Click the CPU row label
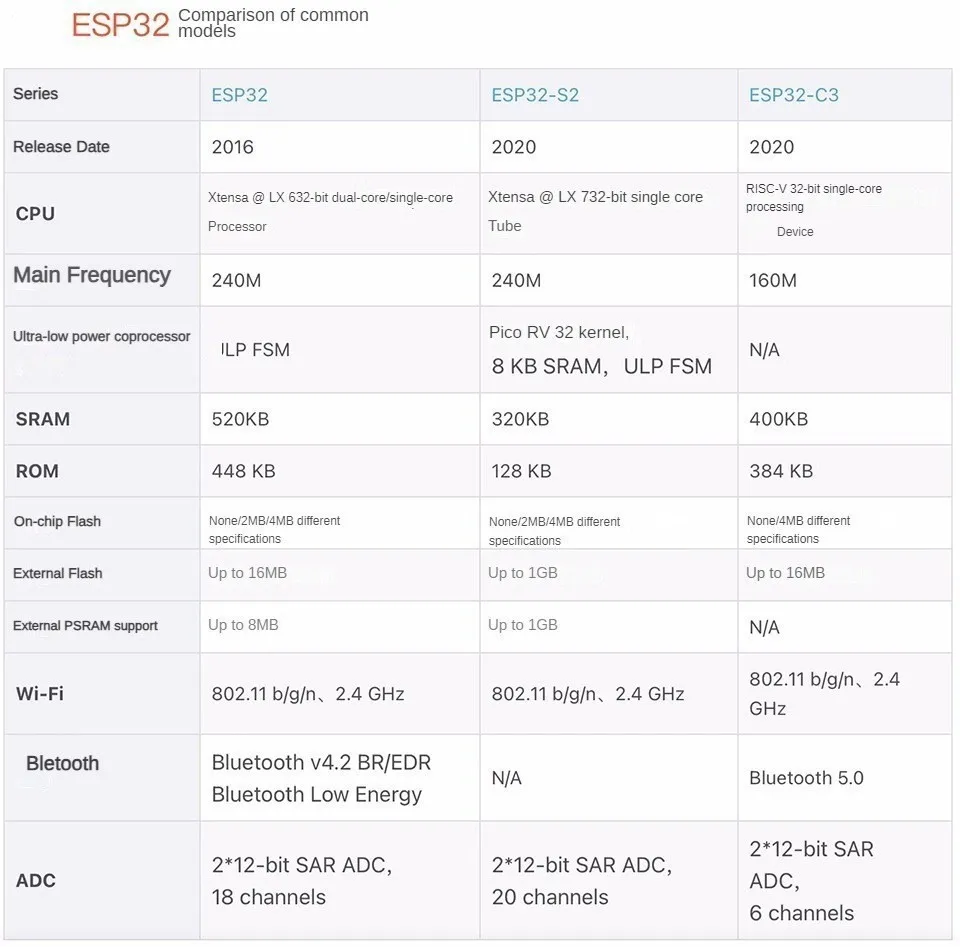The width and height of the screenshot is (960, 947). click(36, 214)
